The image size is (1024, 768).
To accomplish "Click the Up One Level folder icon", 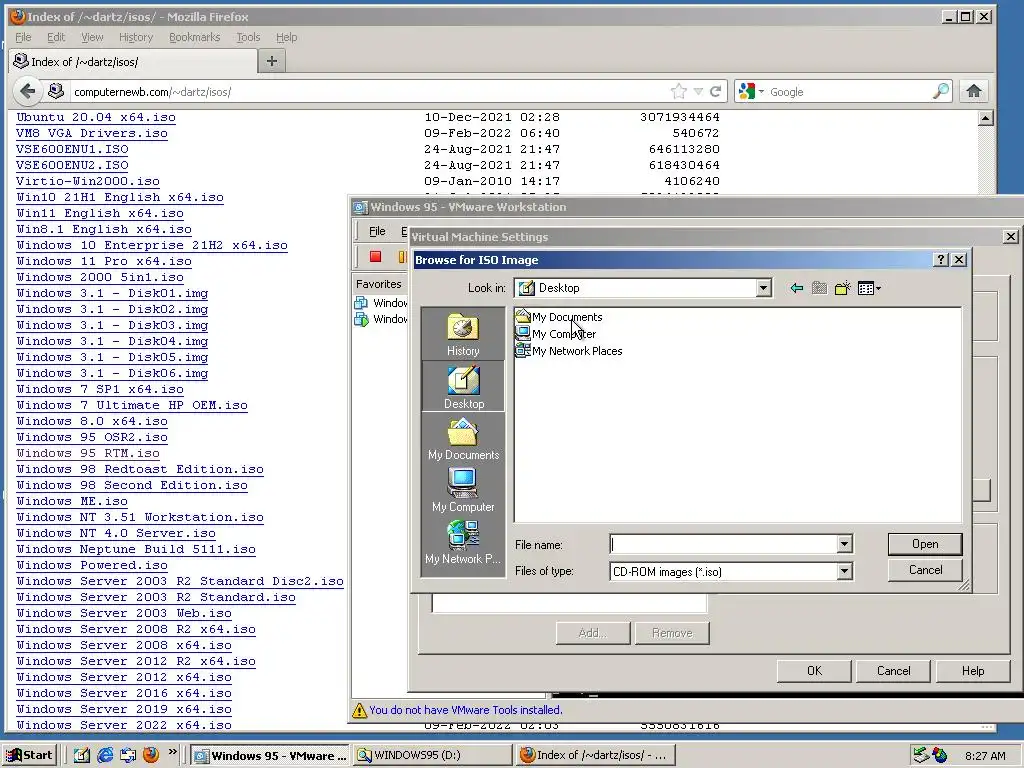I will coord(819,288).
